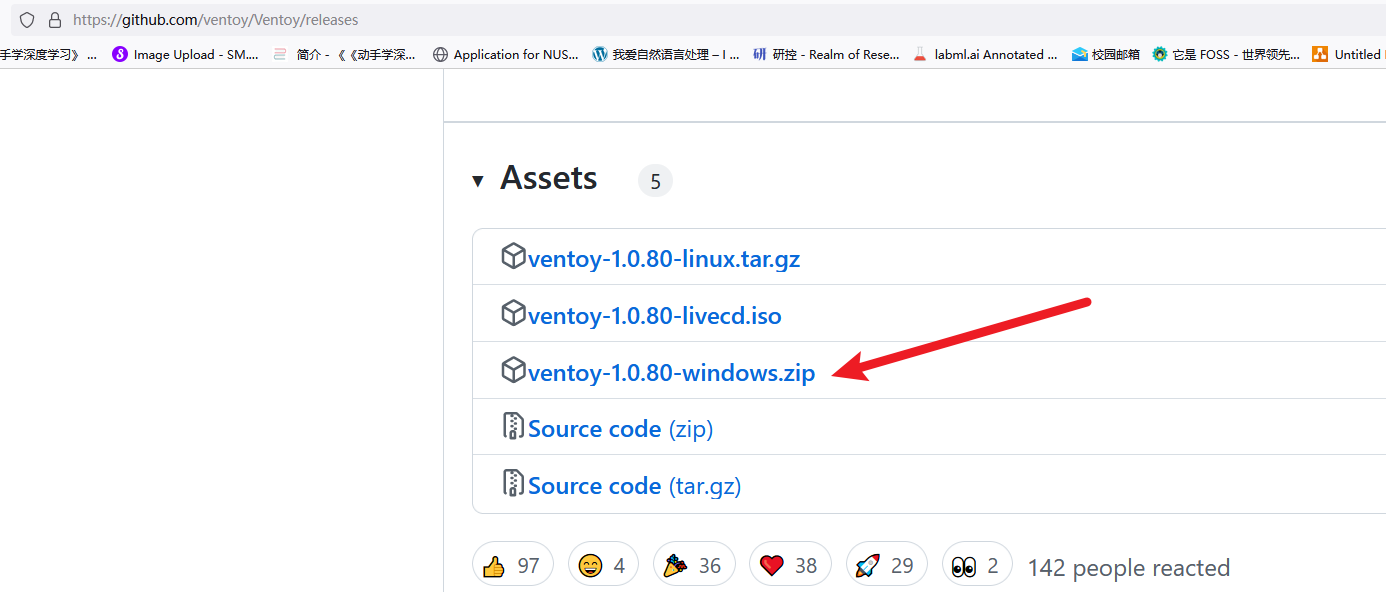Open the Application for NUS bookmark
Image resolution: width=1386 pixels, height=592 pixels.
[505, 55]
